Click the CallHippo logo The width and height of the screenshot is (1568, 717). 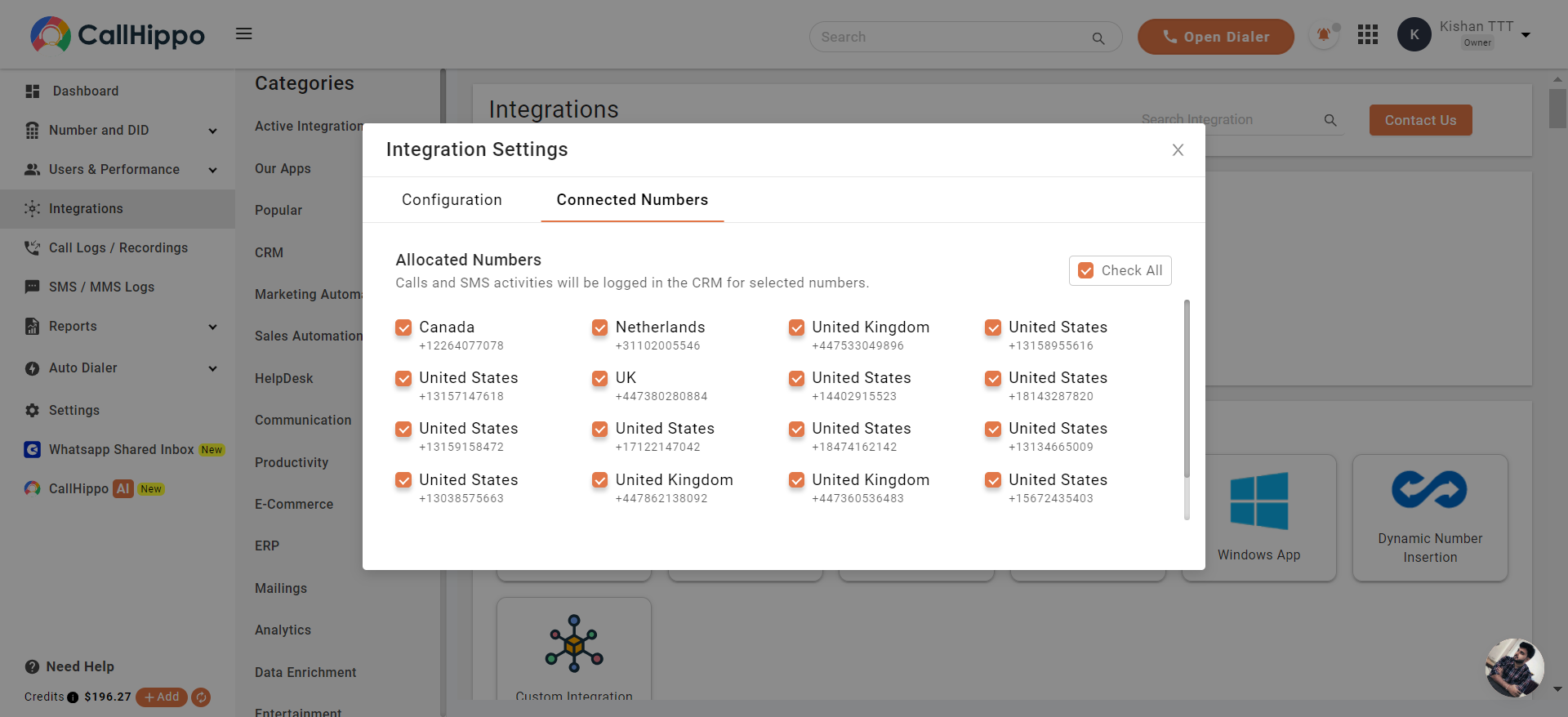pyautogui.click(x=118, y=34)
